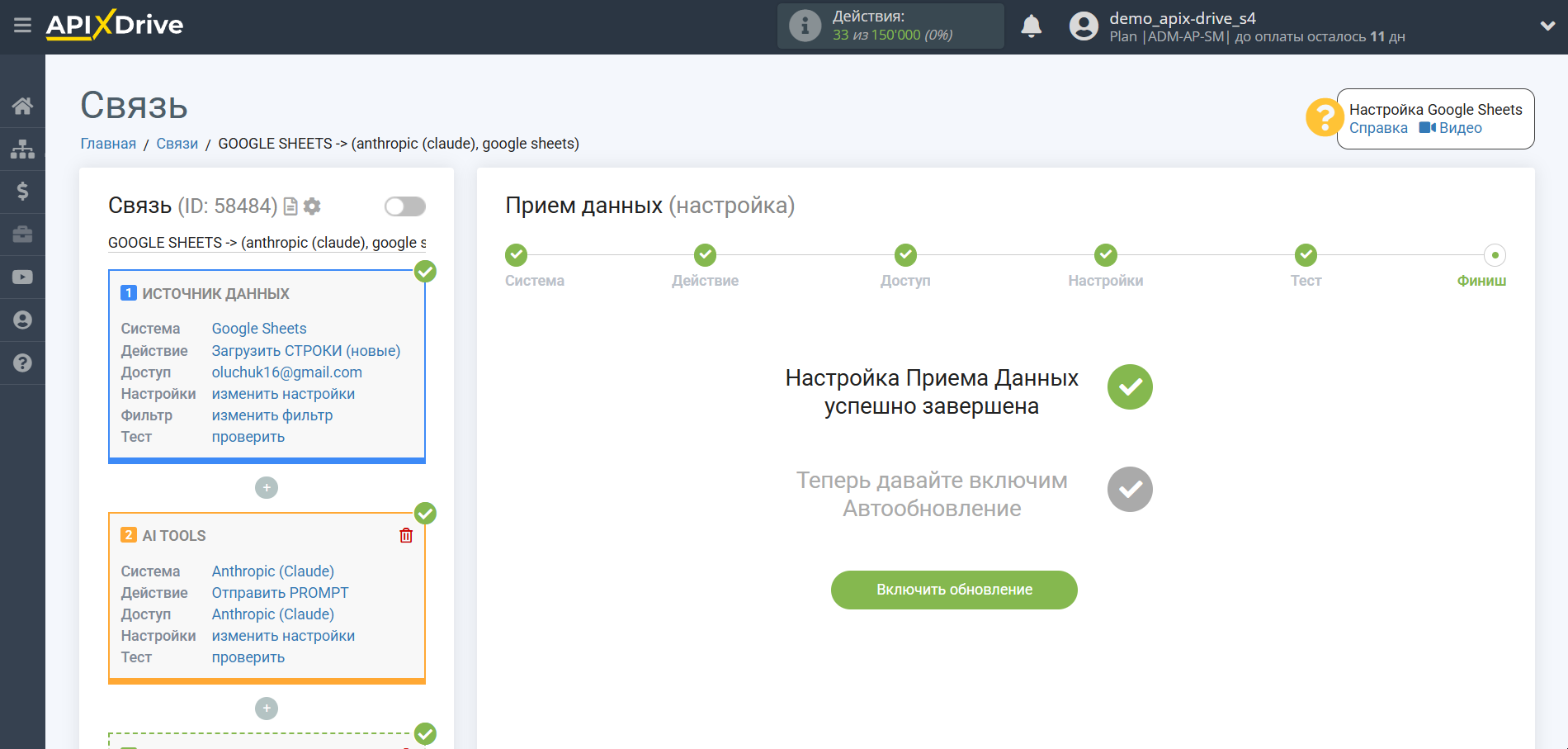The image size is (1568, 749).
Task: Open the hamburger navigation menu
Action: click(x=22, y=26)
